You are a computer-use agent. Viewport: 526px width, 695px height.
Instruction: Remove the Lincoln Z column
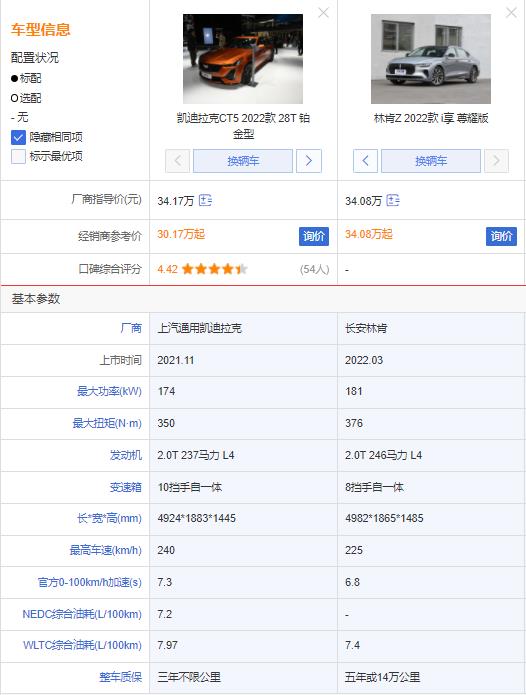tap(511, 13)
